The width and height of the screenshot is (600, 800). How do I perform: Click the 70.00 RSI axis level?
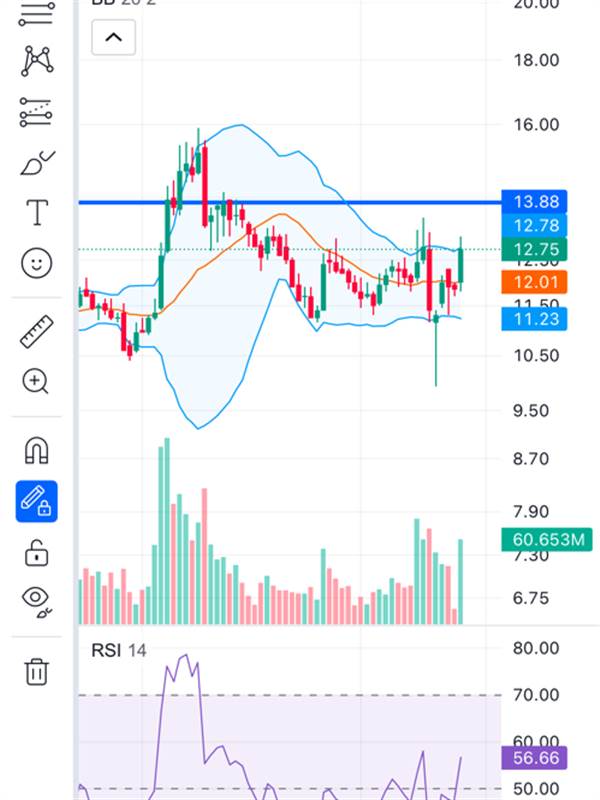click(x=536, y=695)
